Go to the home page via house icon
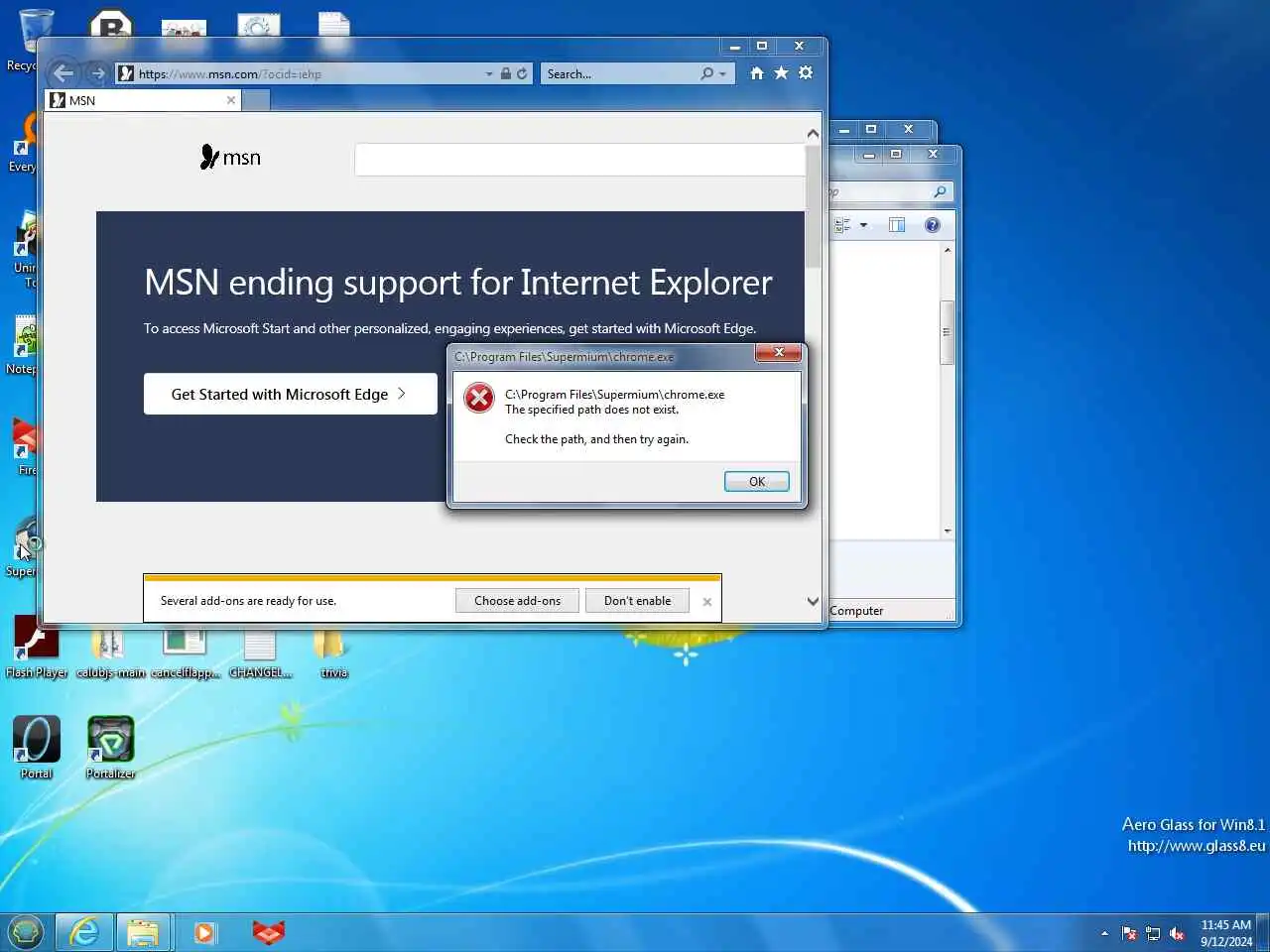 [757, 73]
